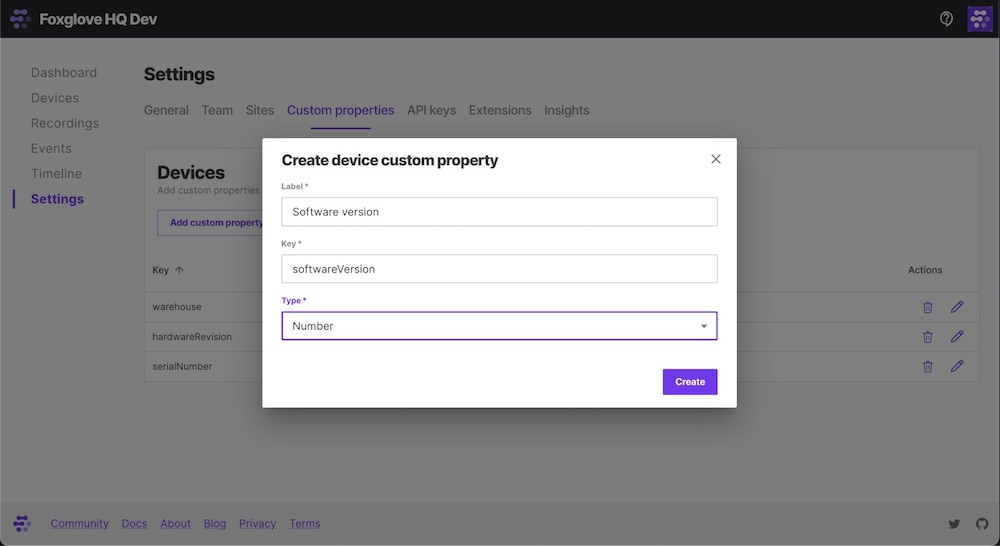
Task: Open the Type dropdown showing Number
Action: (x=499, y=326)
